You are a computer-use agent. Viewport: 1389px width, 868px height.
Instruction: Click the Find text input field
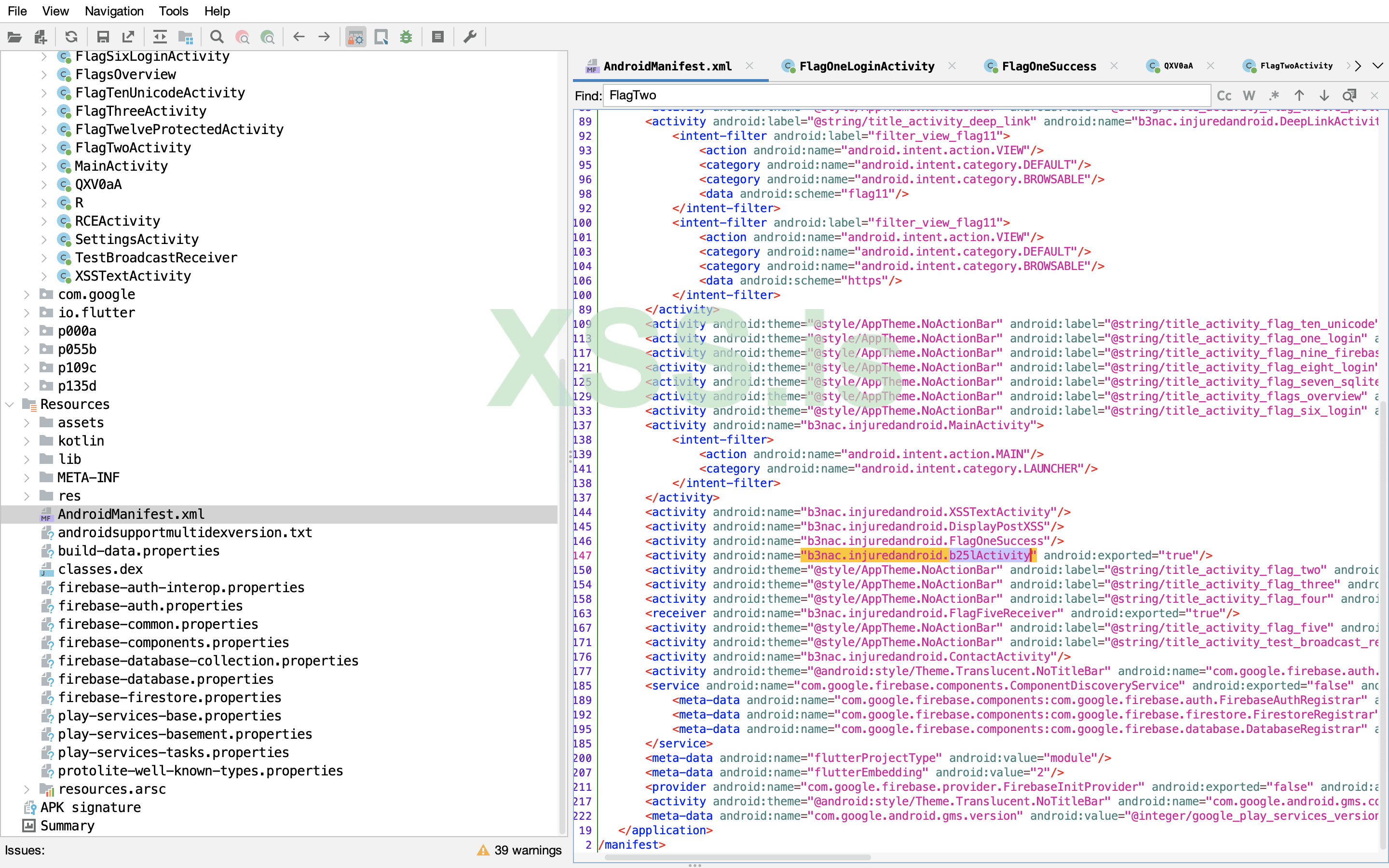(907, 96)
